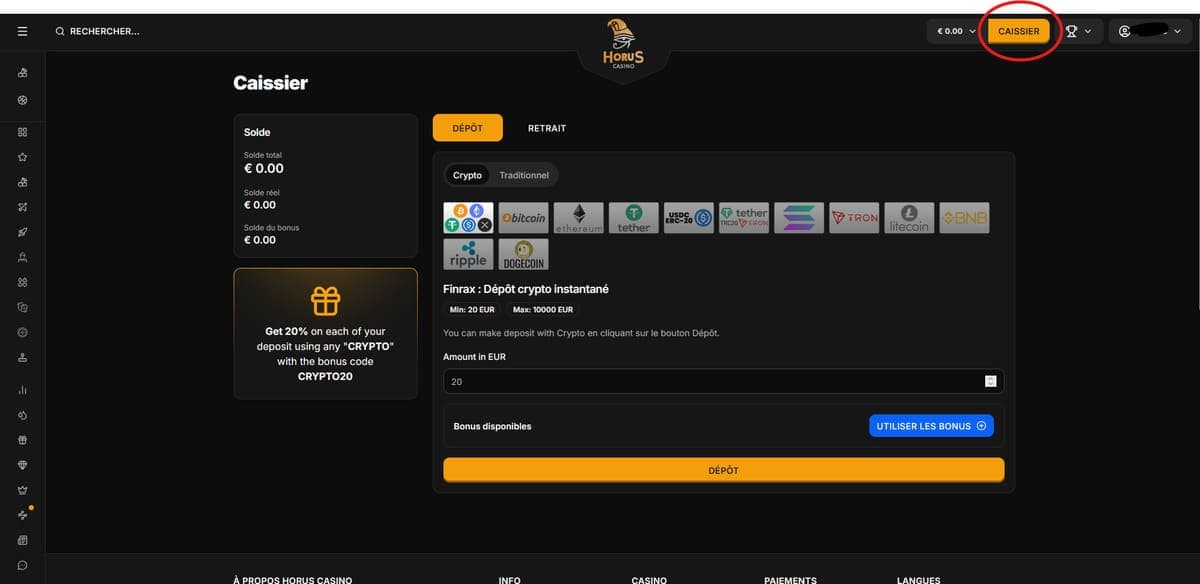Click the 'Solde du bonus' label

point(271,227)
